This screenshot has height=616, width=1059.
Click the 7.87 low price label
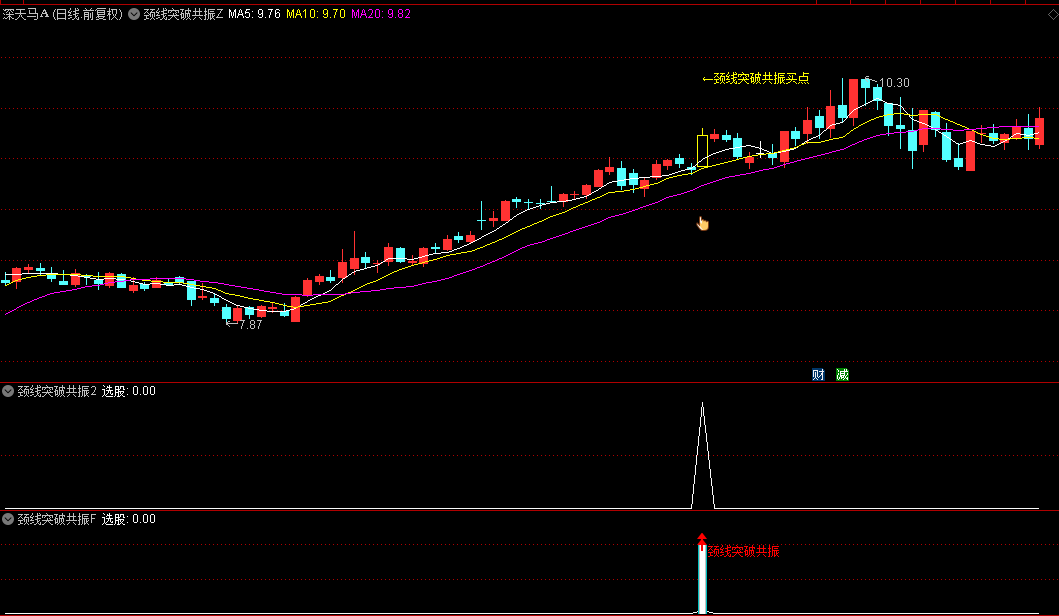pos(251,325)
